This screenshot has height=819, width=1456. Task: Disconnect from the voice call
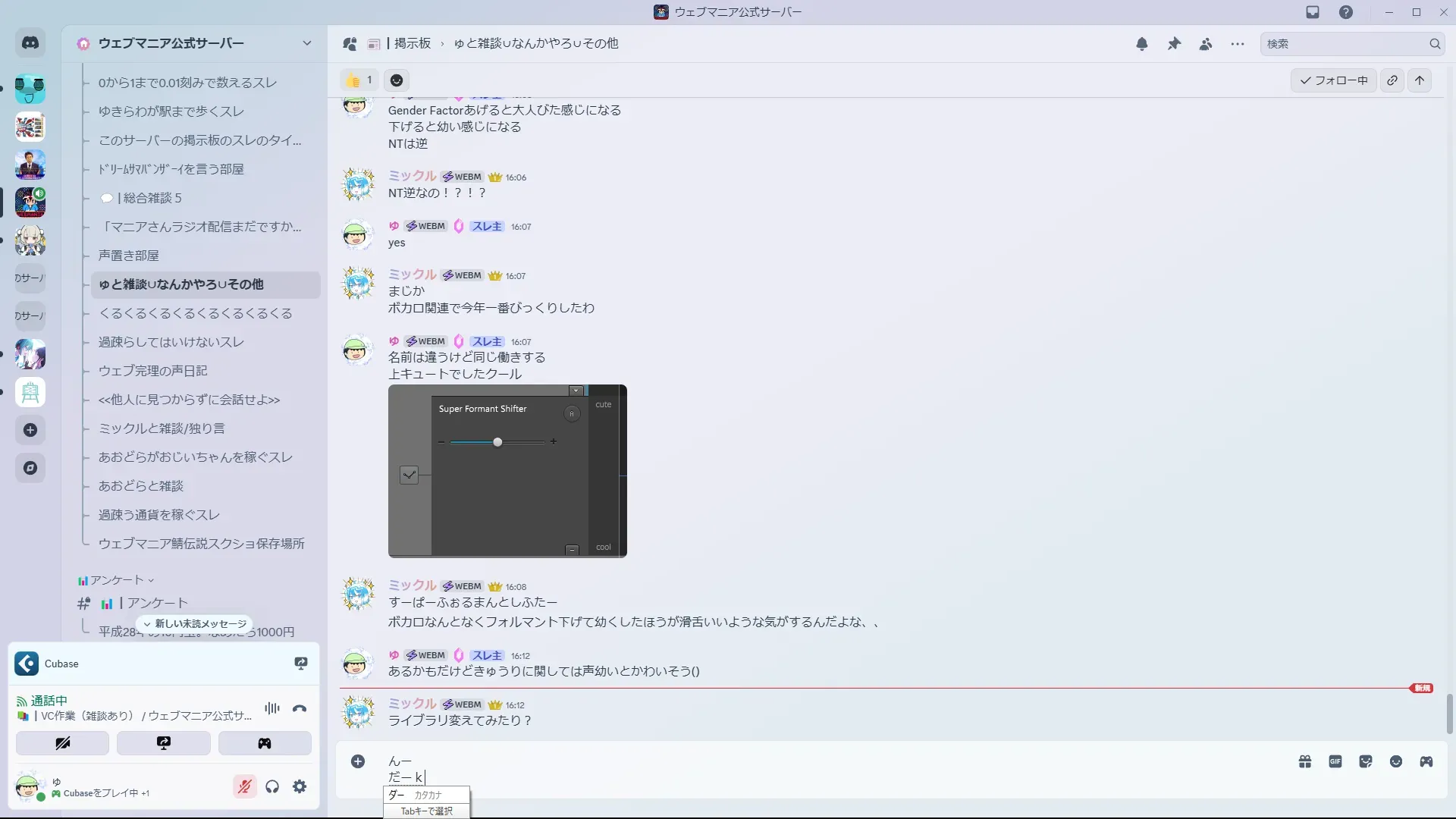[x=300, y=709]
